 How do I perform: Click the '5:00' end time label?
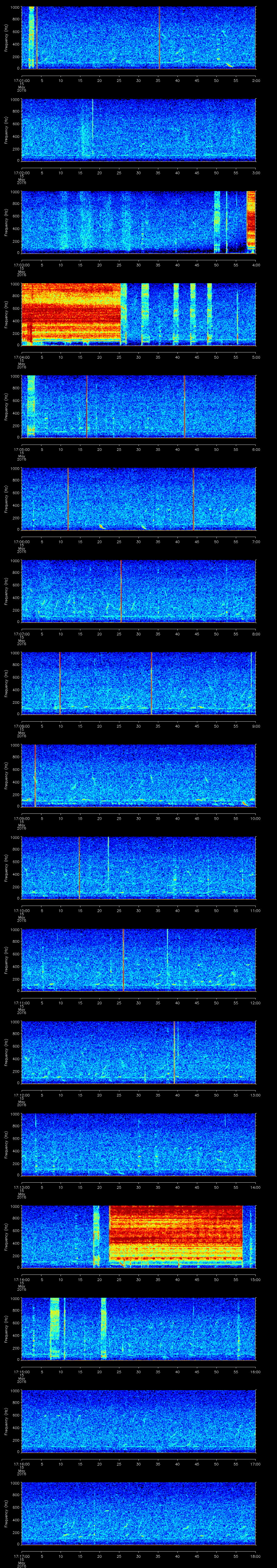coord(256,357)
